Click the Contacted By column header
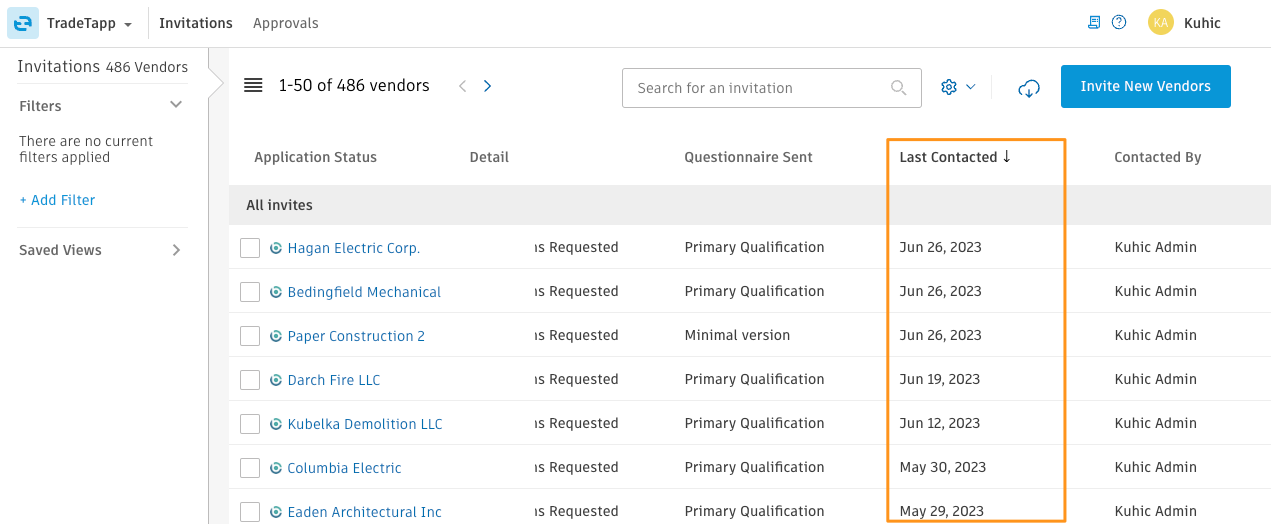Image resolution: width=1271 pixels, height=524 pixels. (x=1158, y=157)
